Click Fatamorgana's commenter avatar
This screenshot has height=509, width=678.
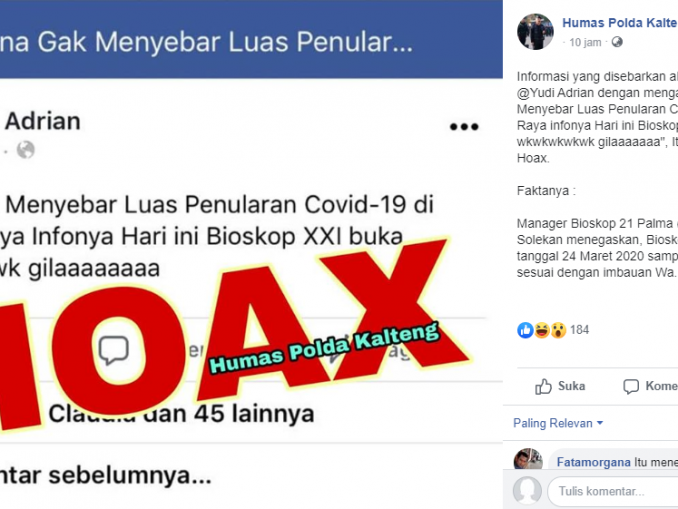(x=528, y=459)
